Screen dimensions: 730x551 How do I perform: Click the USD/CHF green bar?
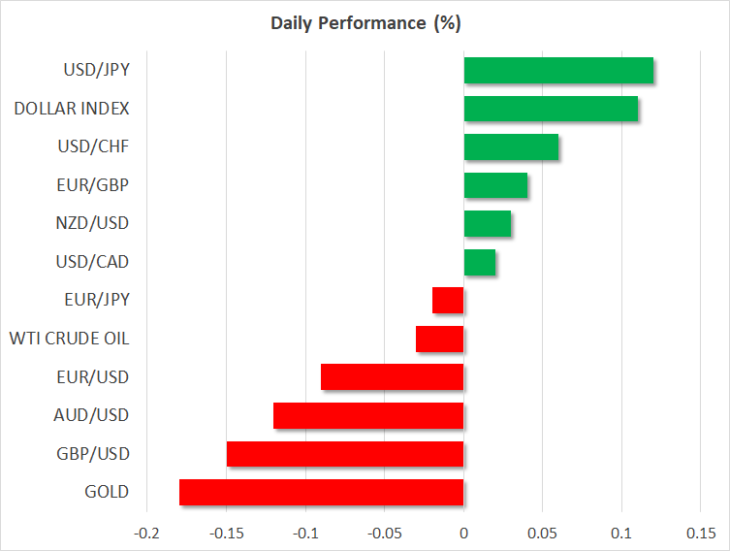pyautogui.click(x=511, y=147)
